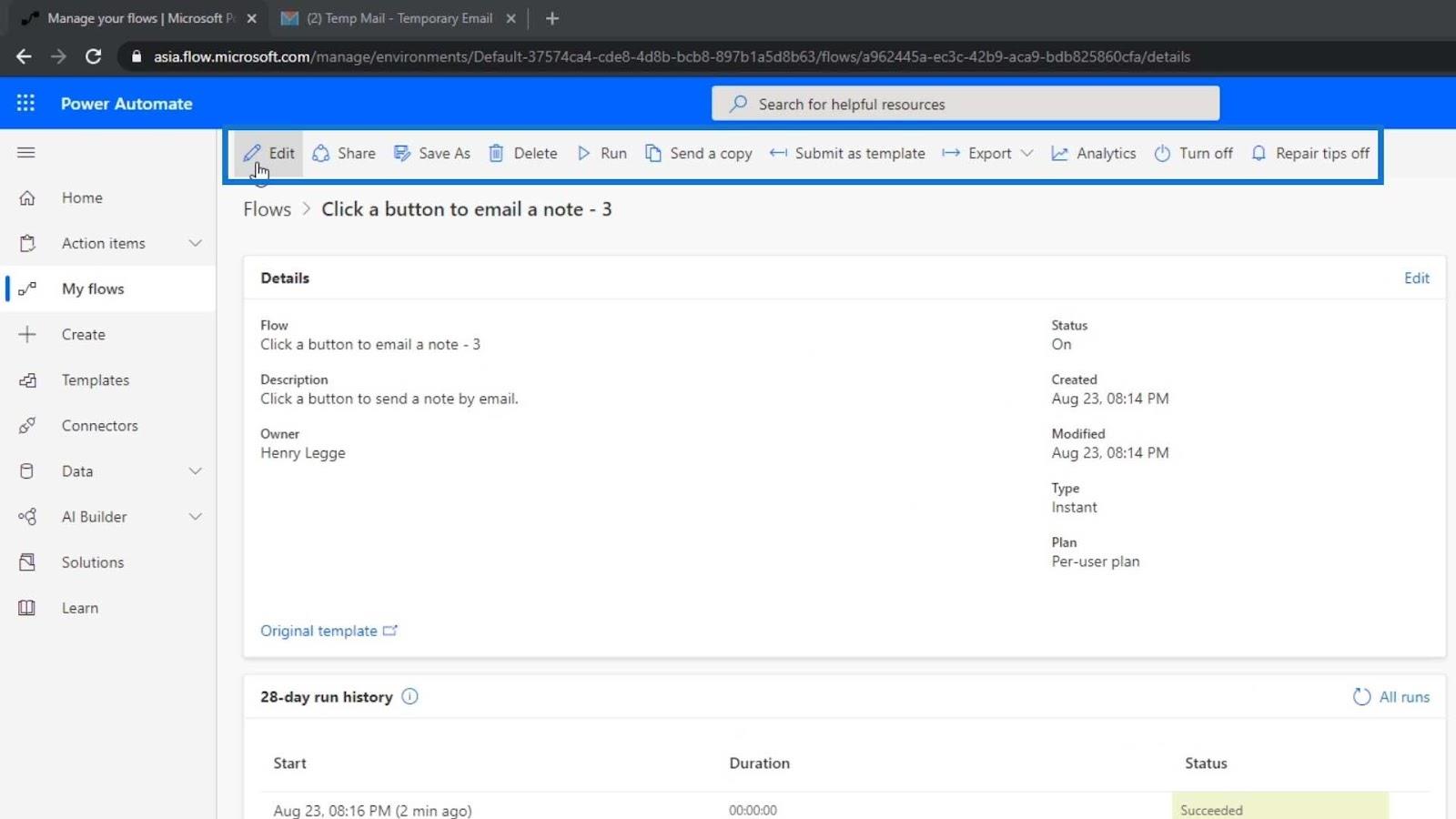Open the app launcher waffle icon

tap(25, 104)
